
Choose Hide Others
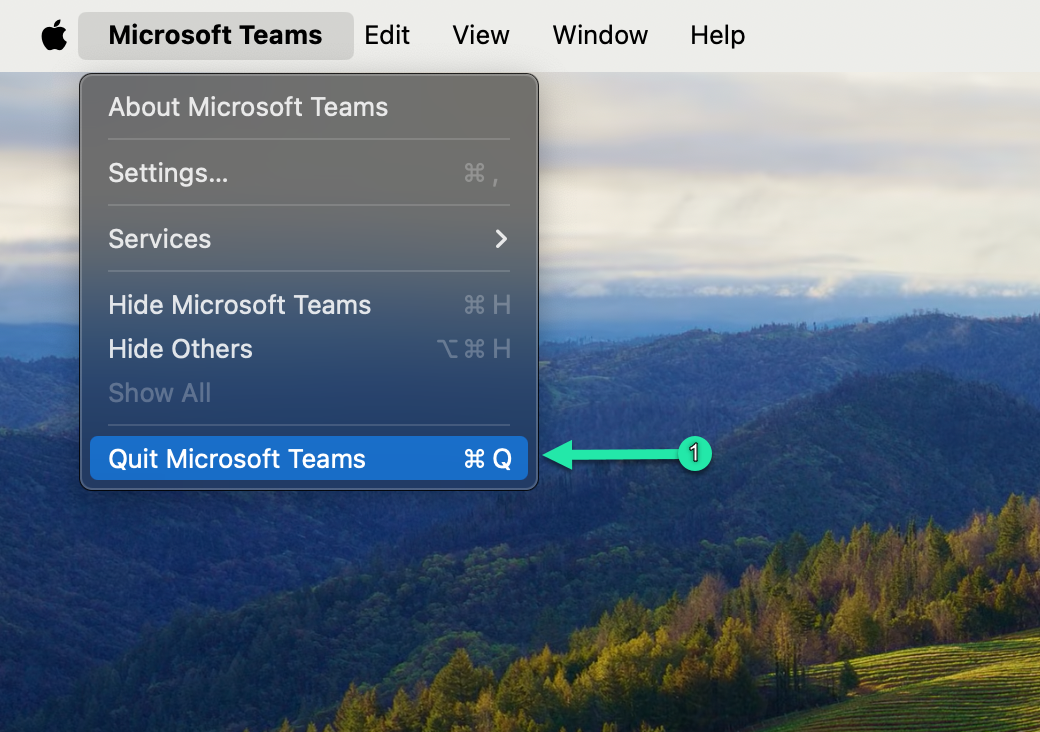click(309, 349)
